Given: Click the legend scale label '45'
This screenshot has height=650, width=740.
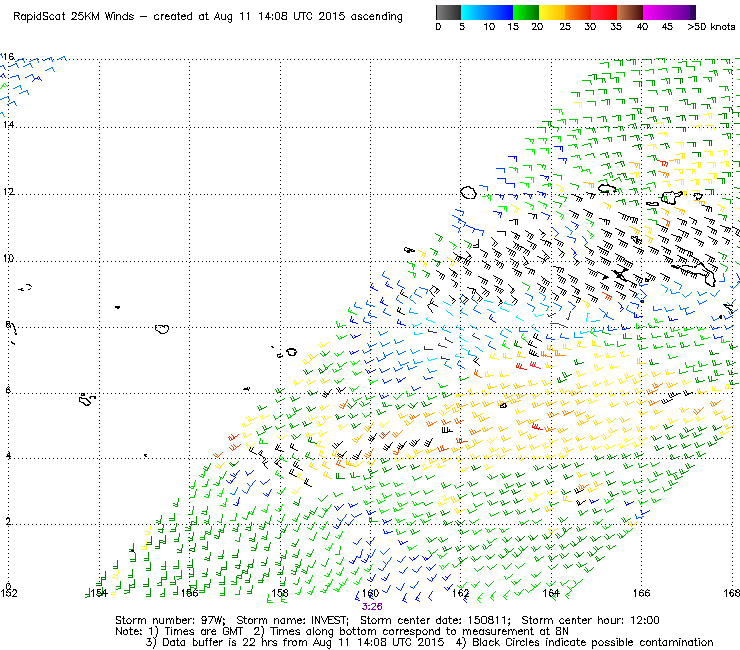Looking at the screenshot, I should [x=667, y=27].
